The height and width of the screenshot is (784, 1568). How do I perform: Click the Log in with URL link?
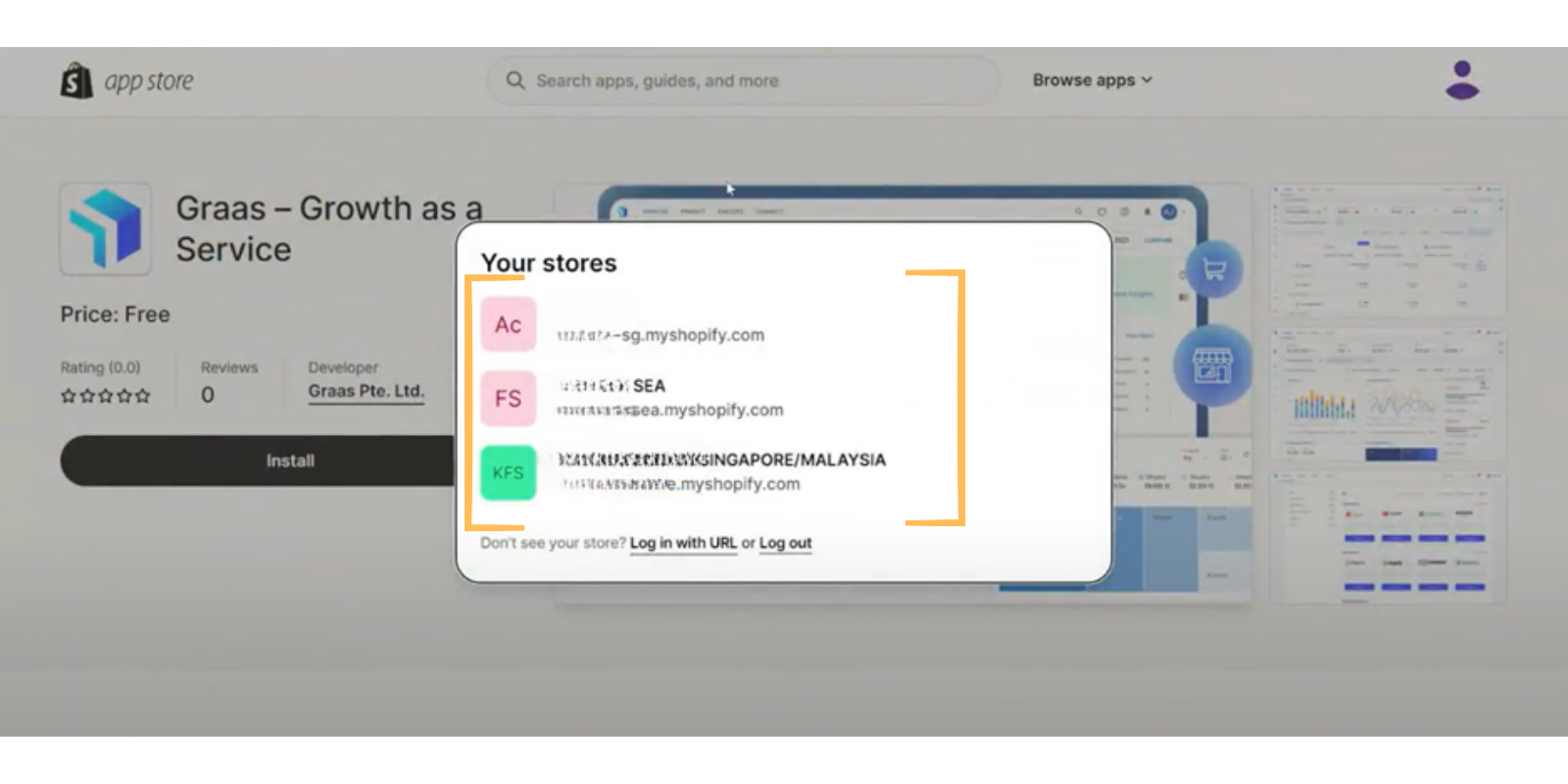point(683,543)
